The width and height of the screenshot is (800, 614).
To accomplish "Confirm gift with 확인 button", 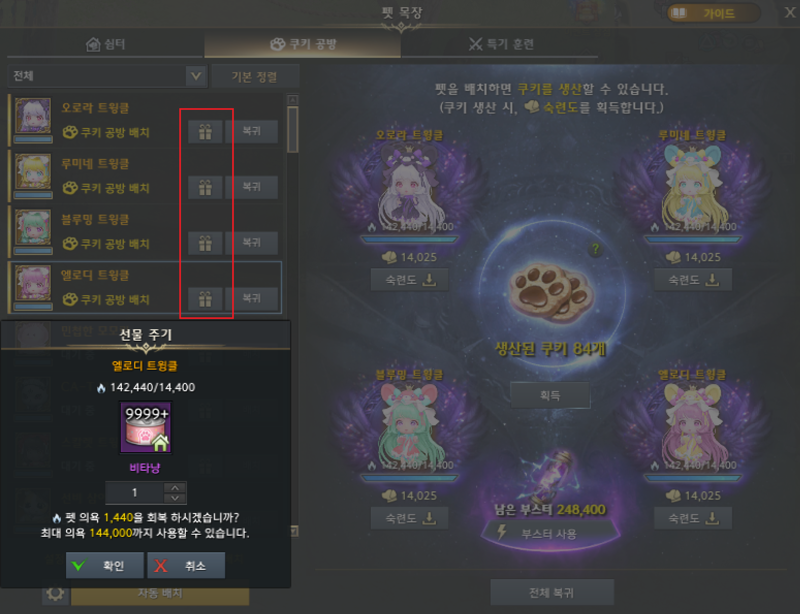I will pyautogui.click(x=105, y=566).
